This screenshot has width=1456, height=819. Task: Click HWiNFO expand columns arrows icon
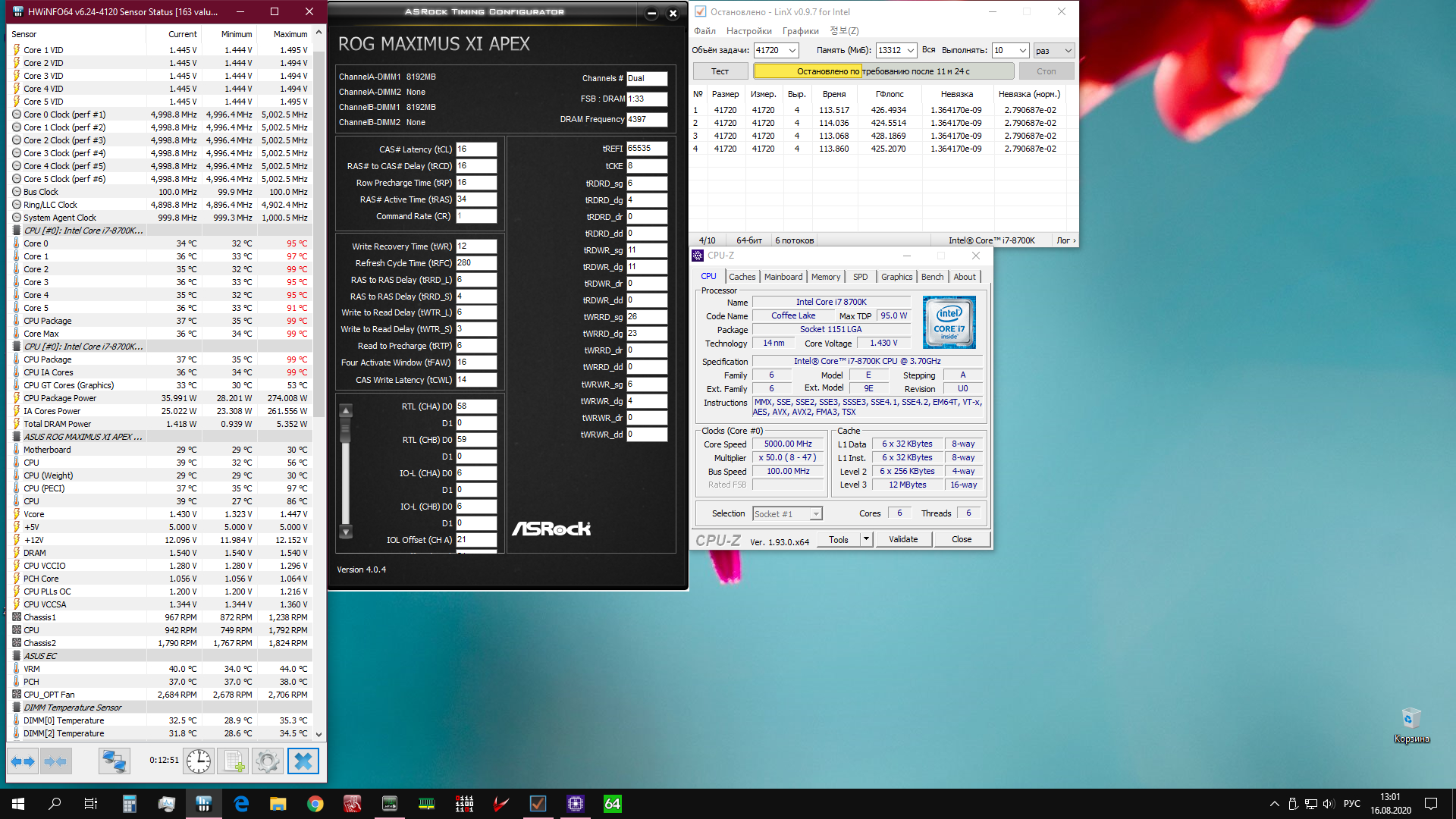click(22, 761)
